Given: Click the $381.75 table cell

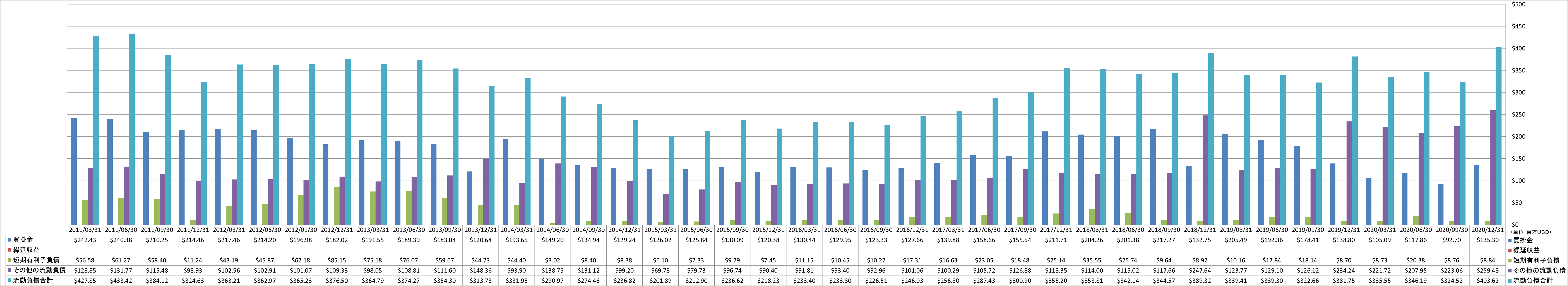Looking at the screenshot, I should point(1344,280).
